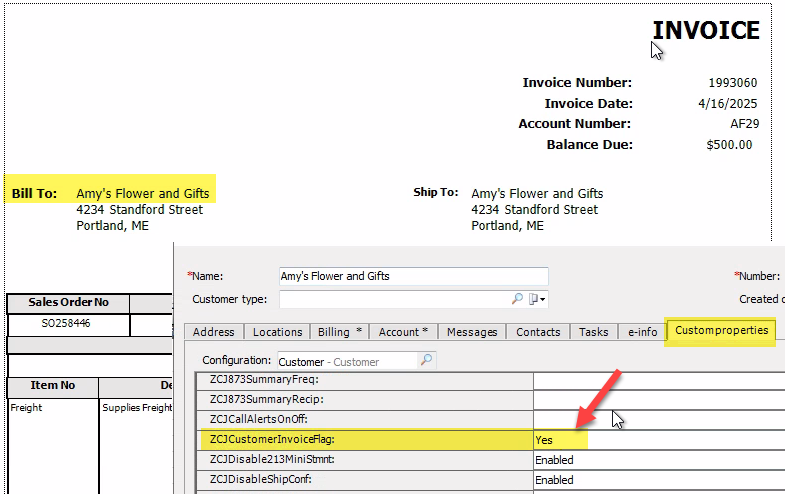The image size is (785, 494).
Task: Click the Bill To street address line
Action: tap(140, 210)
